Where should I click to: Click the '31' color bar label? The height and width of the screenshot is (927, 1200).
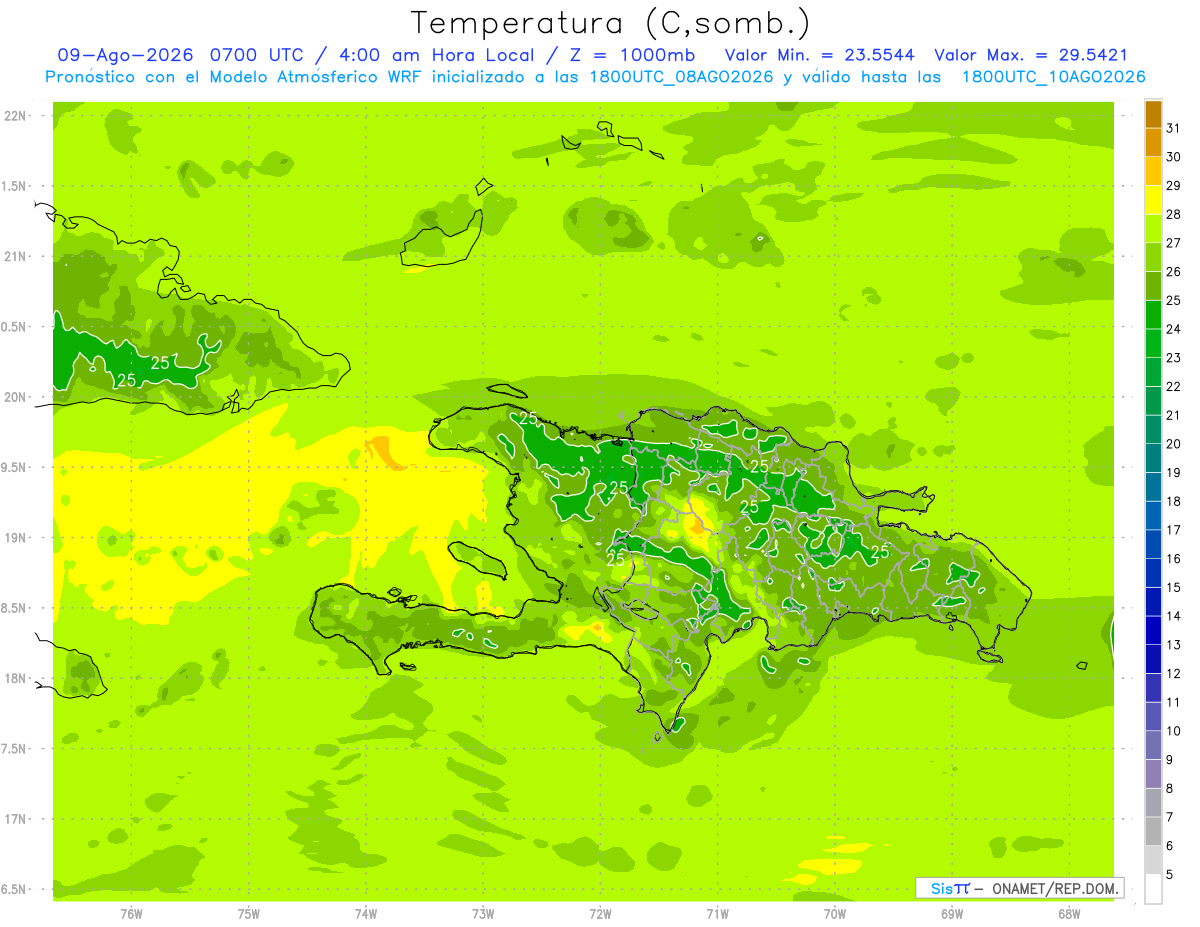click(x=1173, y=128)
